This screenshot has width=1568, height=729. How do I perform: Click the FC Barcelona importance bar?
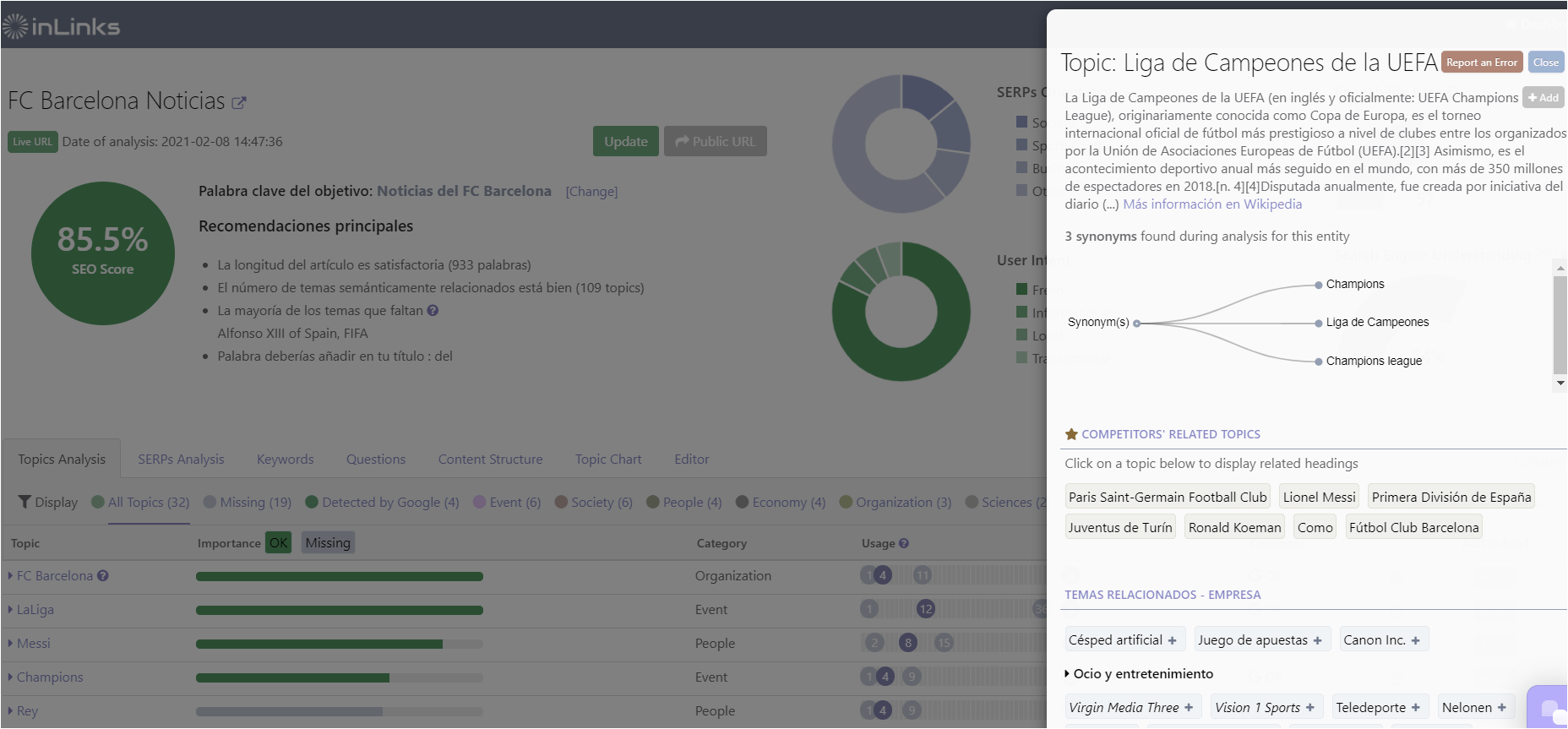(x=340, y=576)
